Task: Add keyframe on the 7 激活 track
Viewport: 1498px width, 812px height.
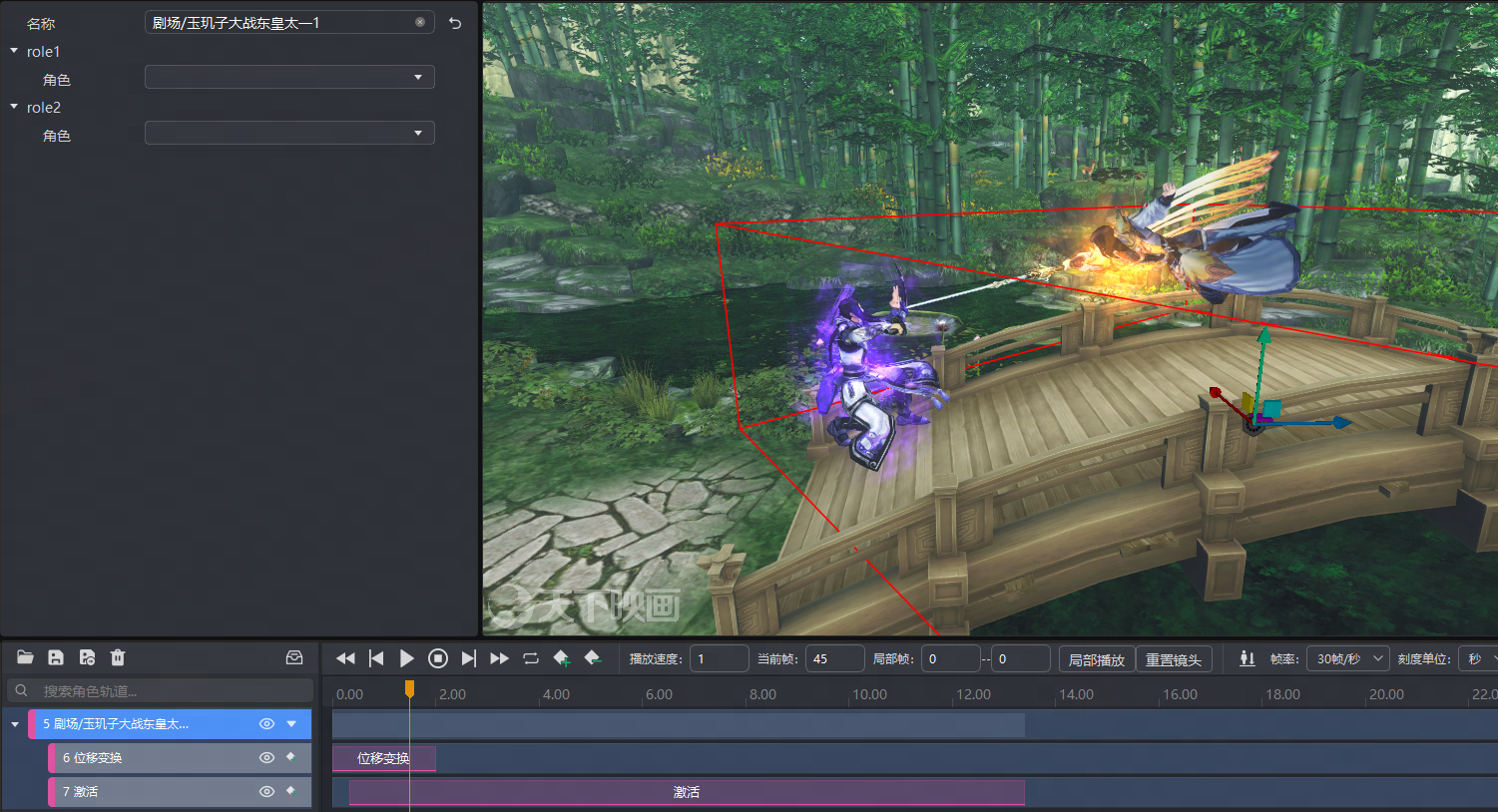Action: pos(291,791)
